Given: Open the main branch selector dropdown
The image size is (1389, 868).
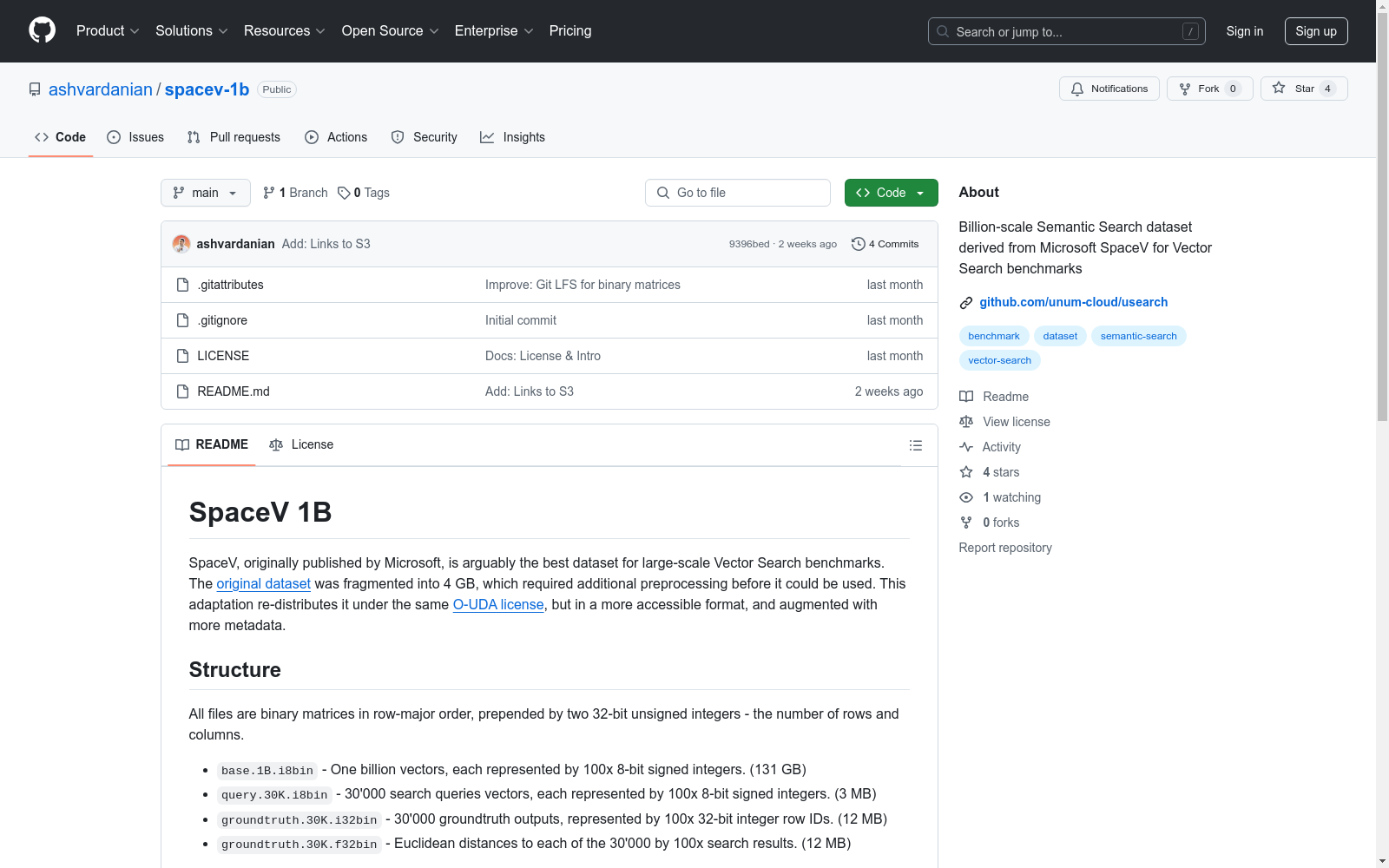Looking at the screenshot, I should 206,193.
